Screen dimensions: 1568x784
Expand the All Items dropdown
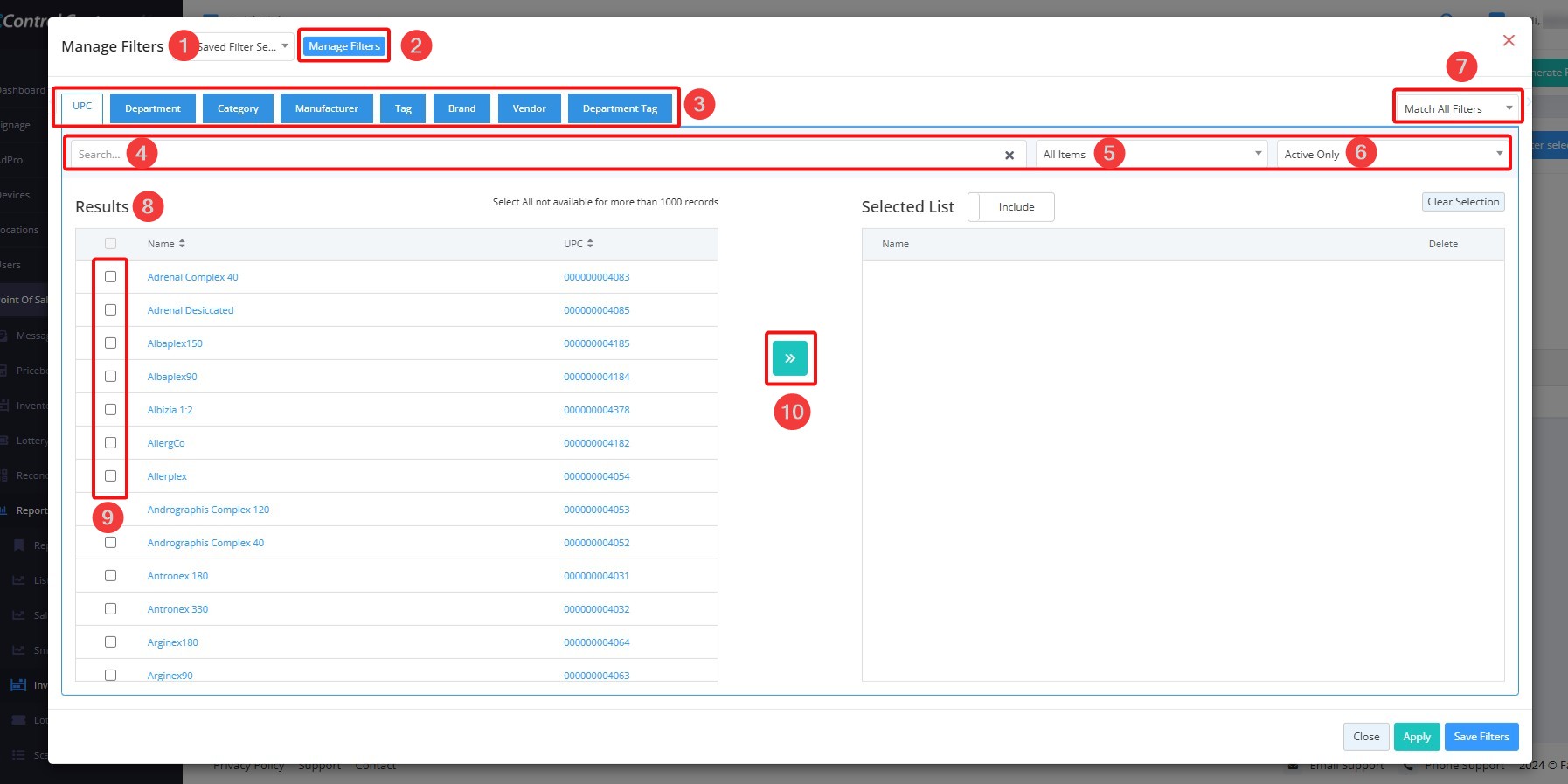pyautogui.click(x=1151, y=154)
